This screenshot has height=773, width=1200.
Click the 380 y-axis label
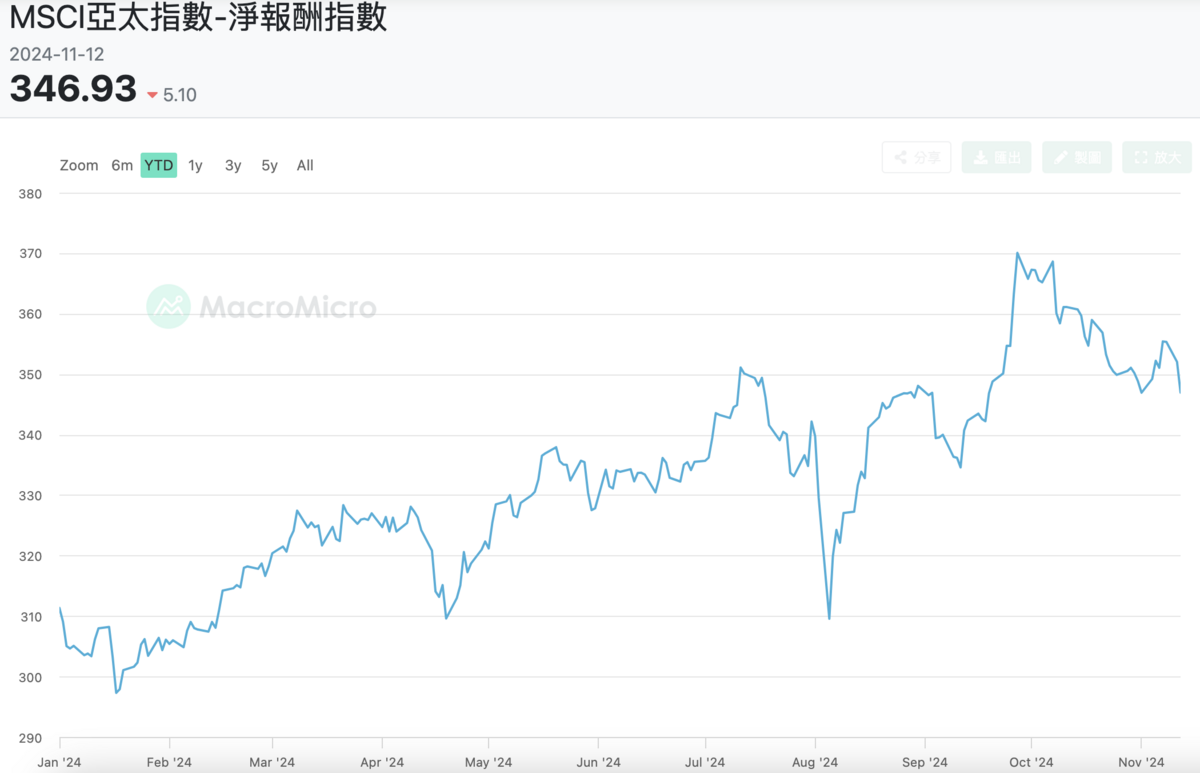(30, 193)
